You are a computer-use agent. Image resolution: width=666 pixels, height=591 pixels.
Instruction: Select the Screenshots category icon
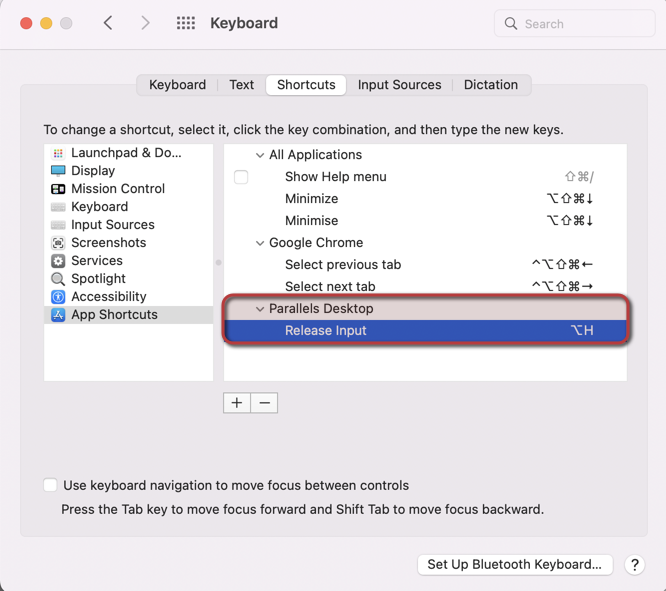click(58, 243)
